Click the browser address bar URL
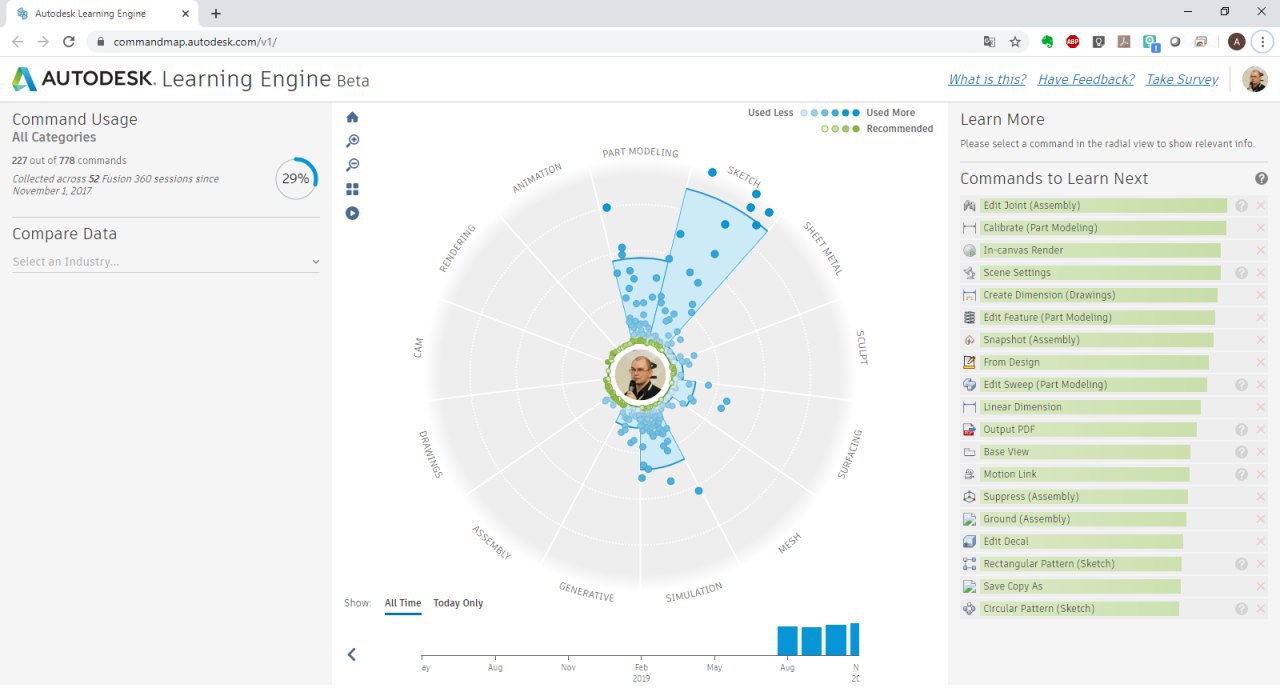 [195, 42]
